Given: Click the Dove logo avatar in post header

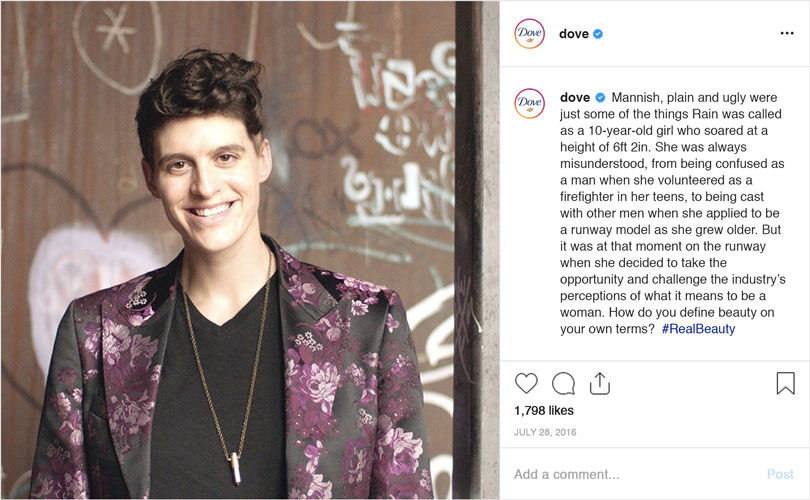Looking at the screenshot, I should 529,34.
